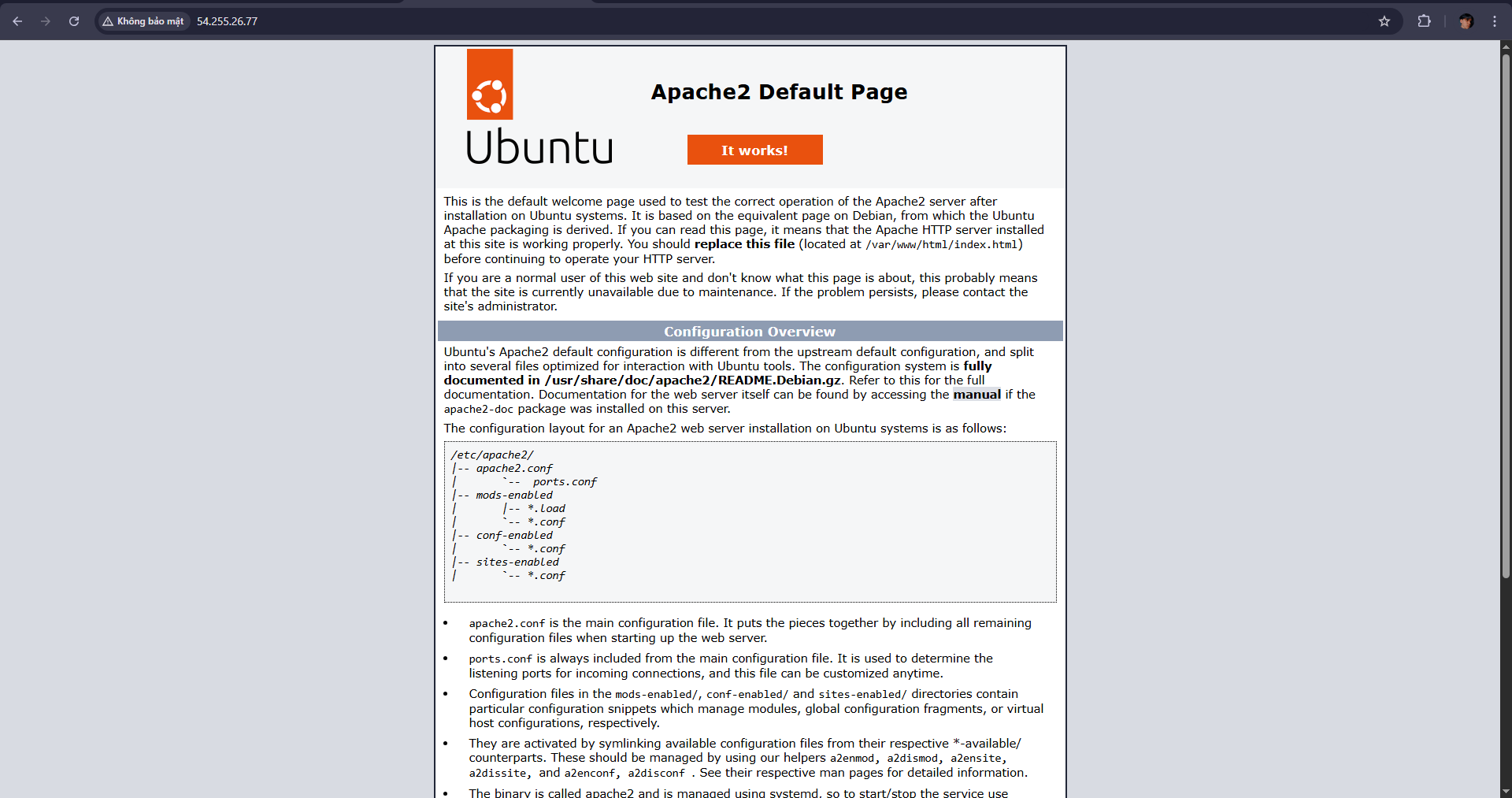Click the scrollbar down arrow

[1506, 792]
